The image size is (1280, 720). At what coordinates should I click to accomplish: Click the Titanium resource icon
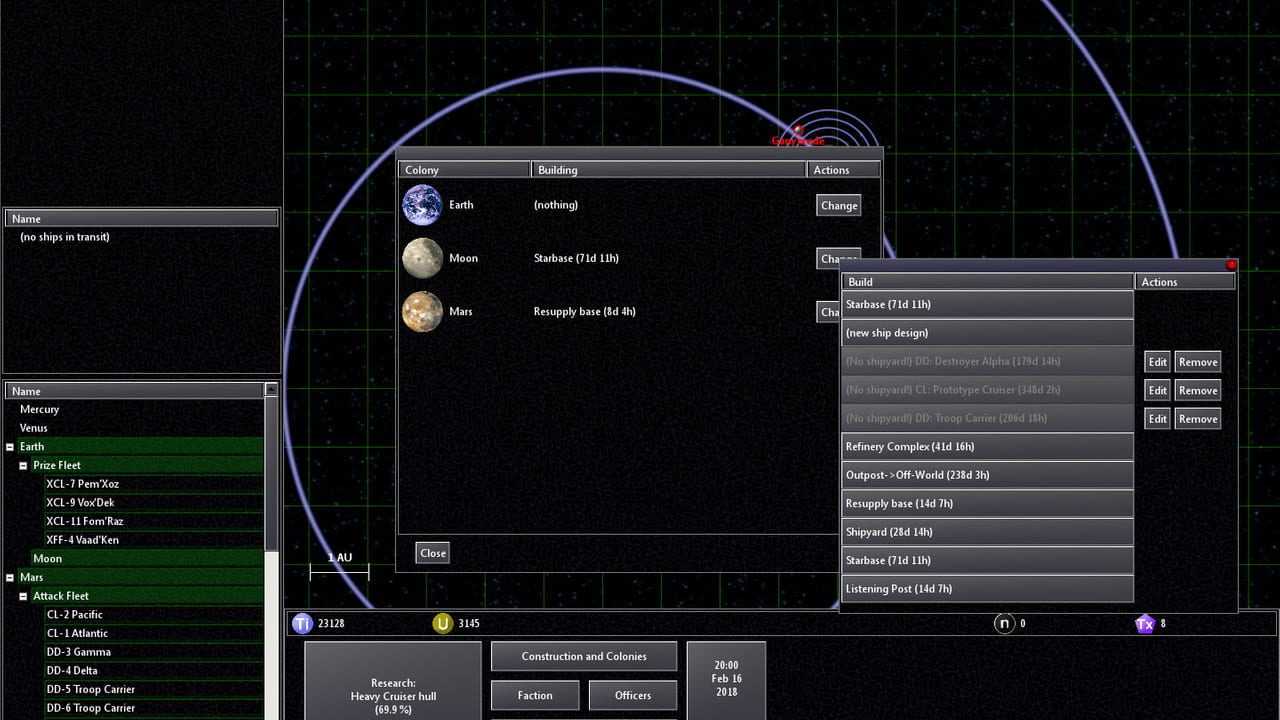pos(301,624)
